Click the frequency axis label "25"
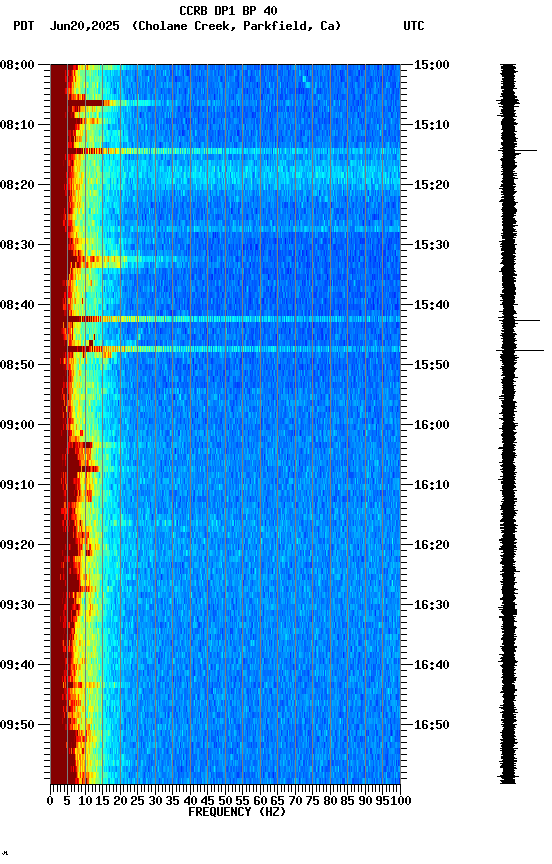 click(x=138, y=801)
